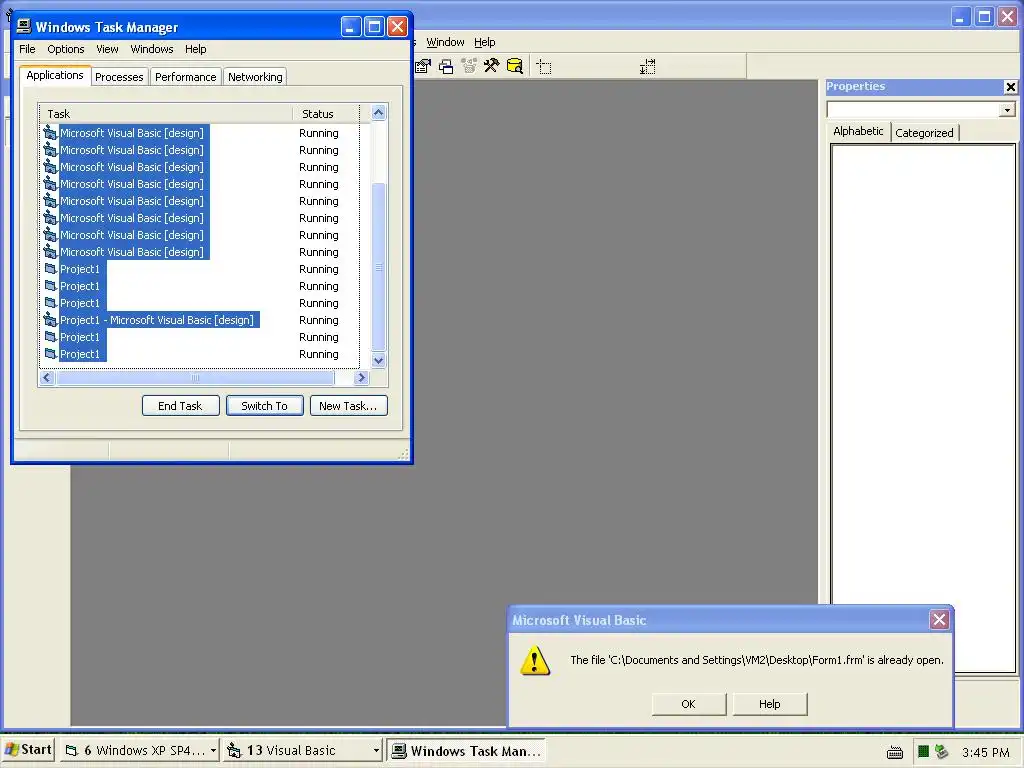Click the task list scroll left arrow
Viewport: 1024px width, 768px height.
pyautogui.click(x=47, y=377)
